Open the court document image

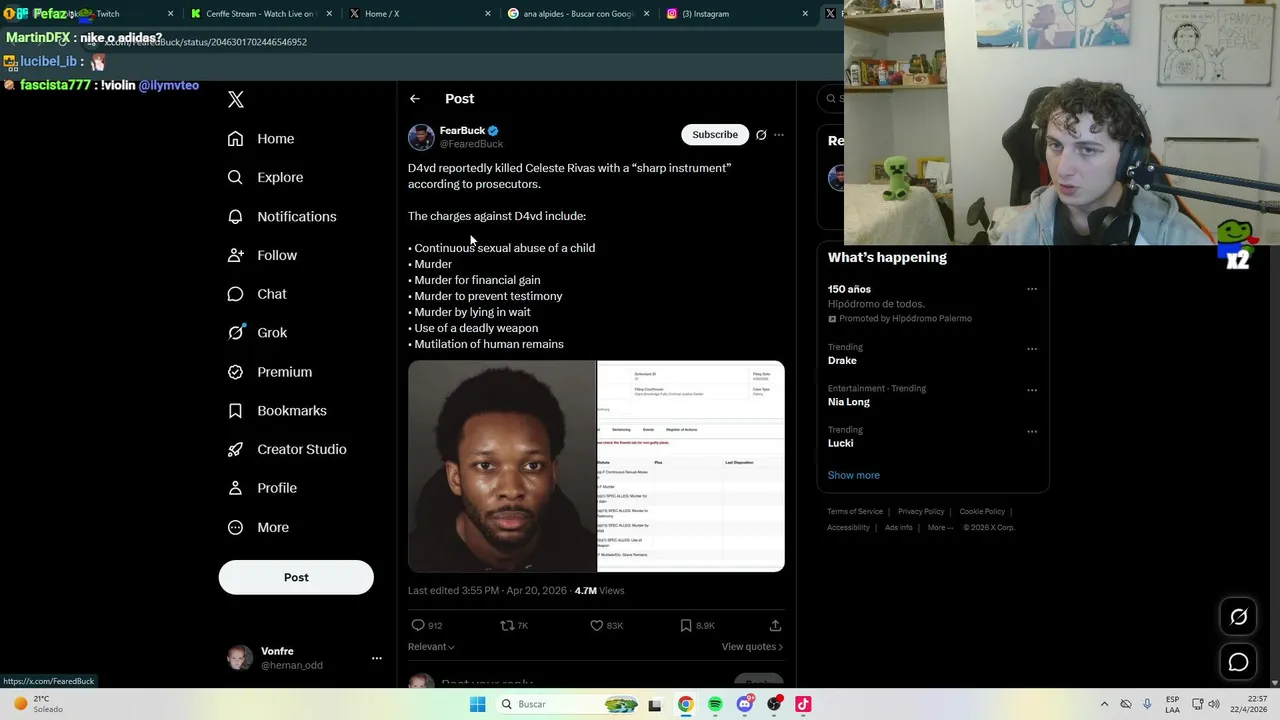[691, 466]
